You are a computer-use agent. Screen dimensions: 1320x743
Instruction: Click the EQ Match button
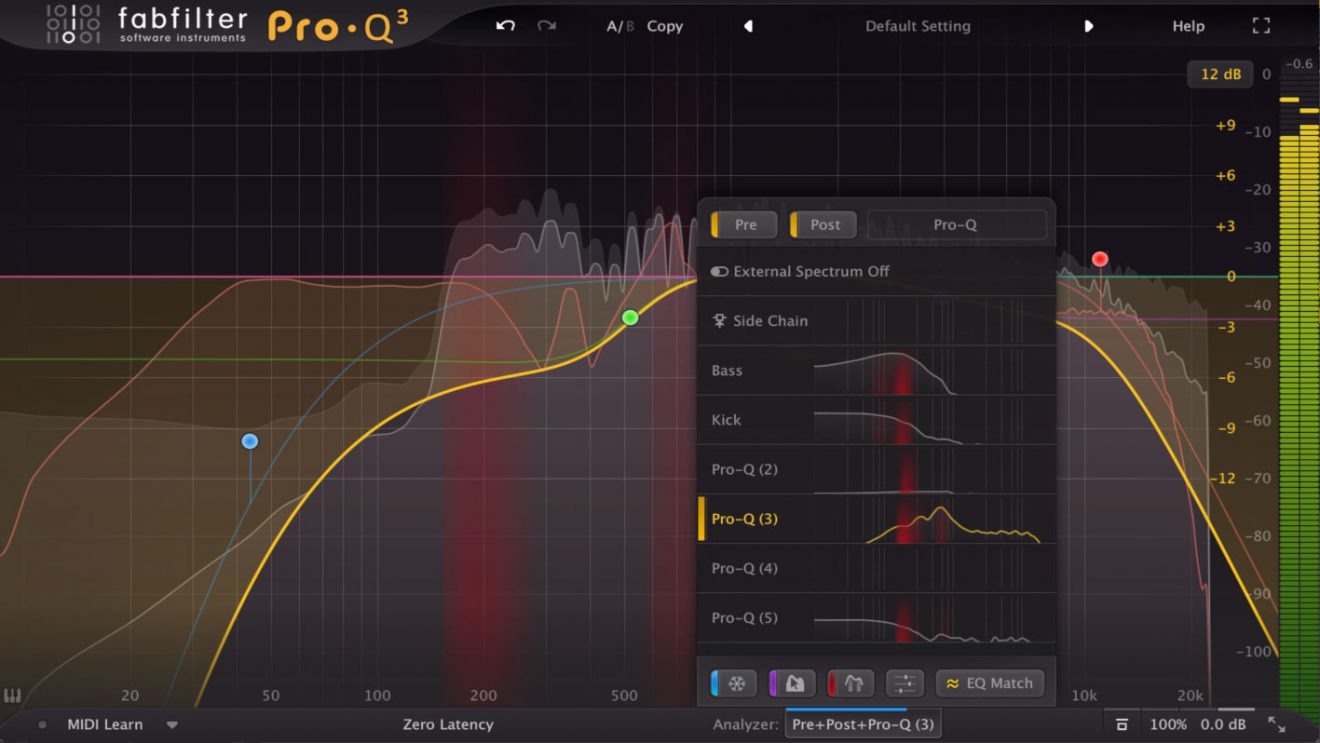pos(989,683)
